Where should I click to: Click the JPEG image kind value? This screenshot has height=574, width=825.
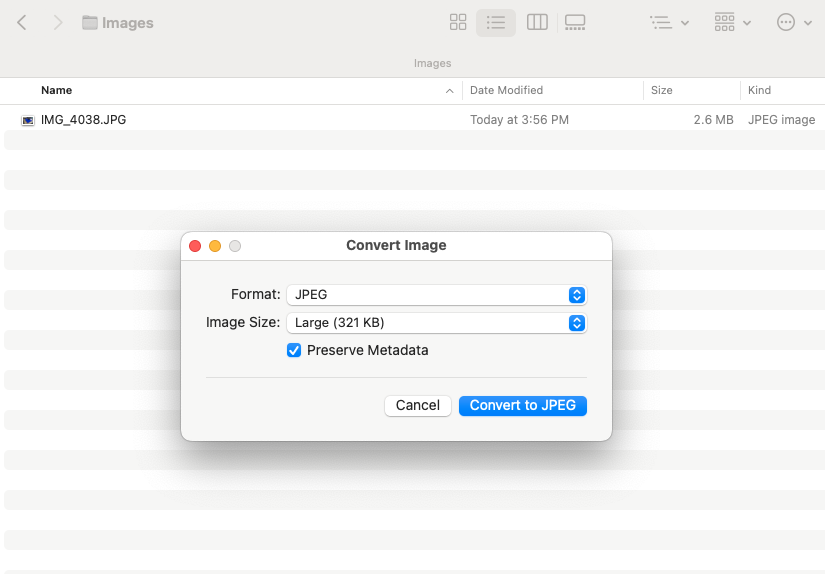coord(781,120)
